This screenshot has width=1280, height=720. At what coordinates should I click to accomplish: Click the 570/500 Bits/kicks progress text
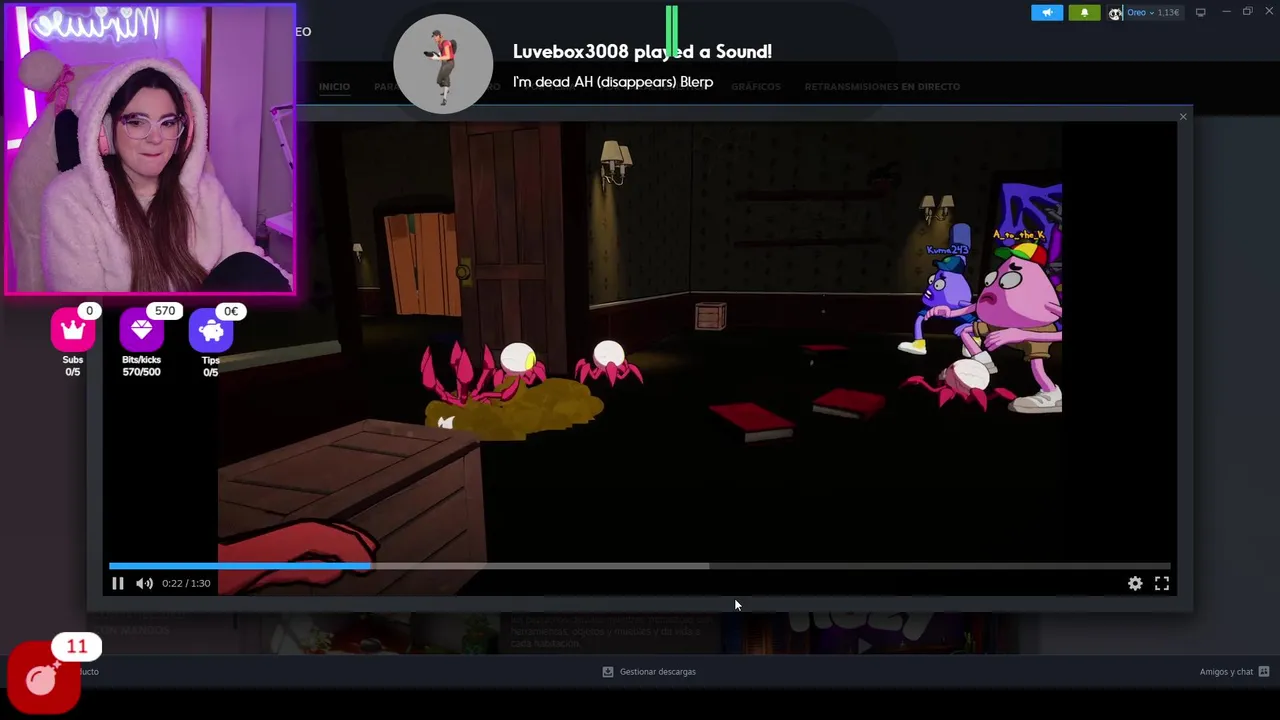[x=141, y=372]
